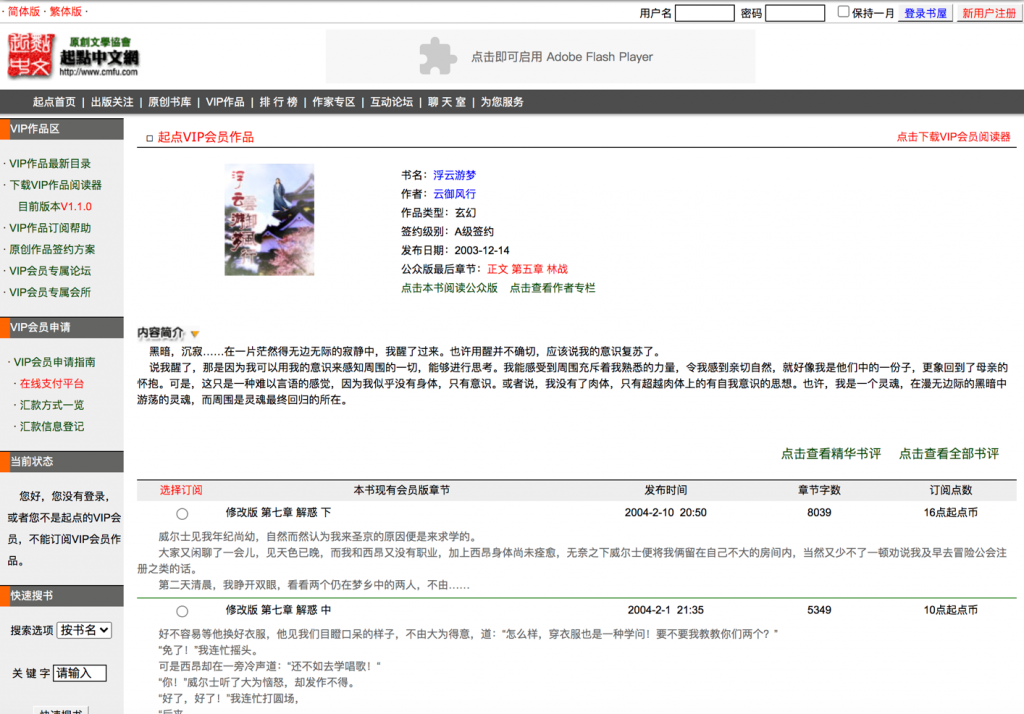1024x714 pixels.
Task: Open sidebar link VIP会员专属论坛
Action: 50,271
